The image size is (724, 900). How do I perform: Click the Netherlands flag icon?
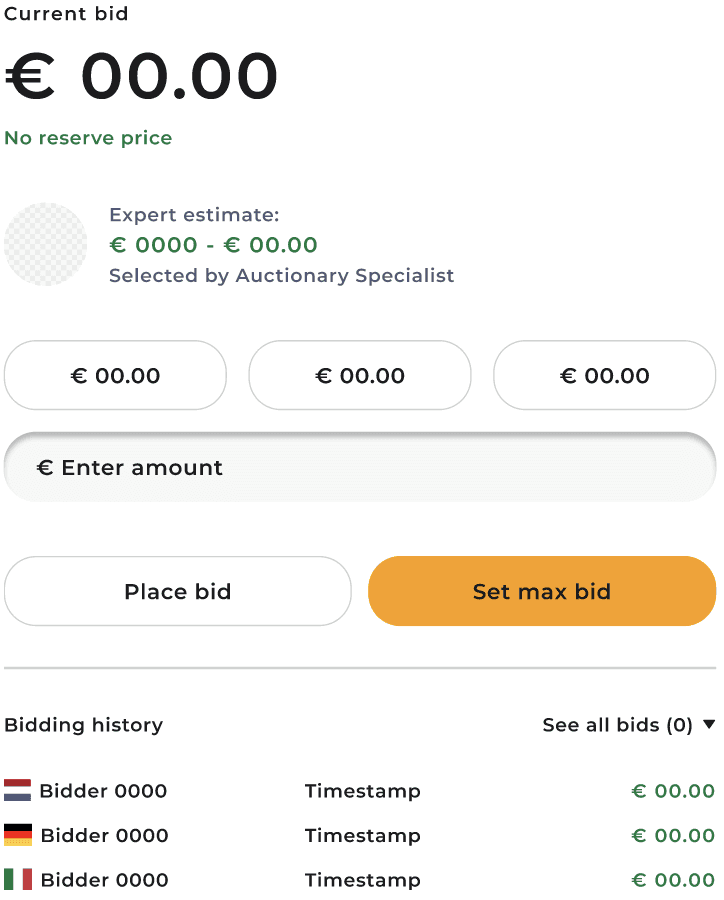pos(18,791)
